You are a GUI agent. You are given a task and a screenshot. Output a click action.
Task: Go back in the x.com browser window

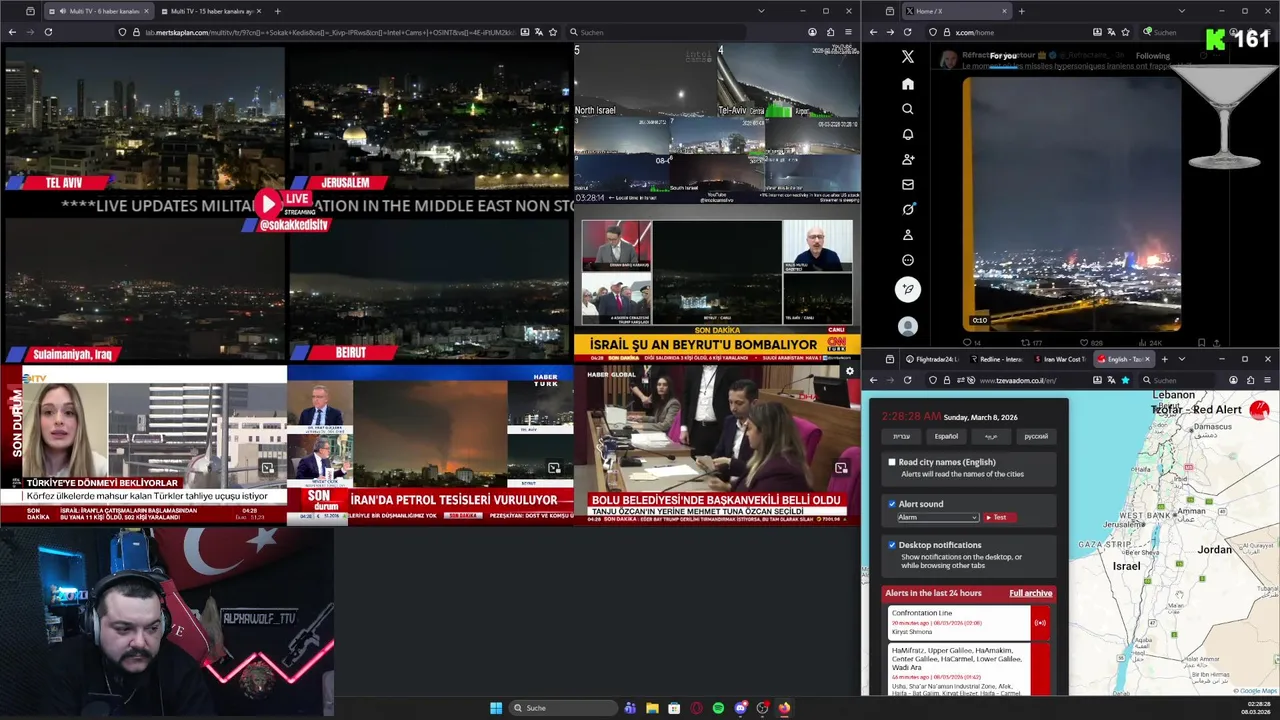[x=872, y=32]
